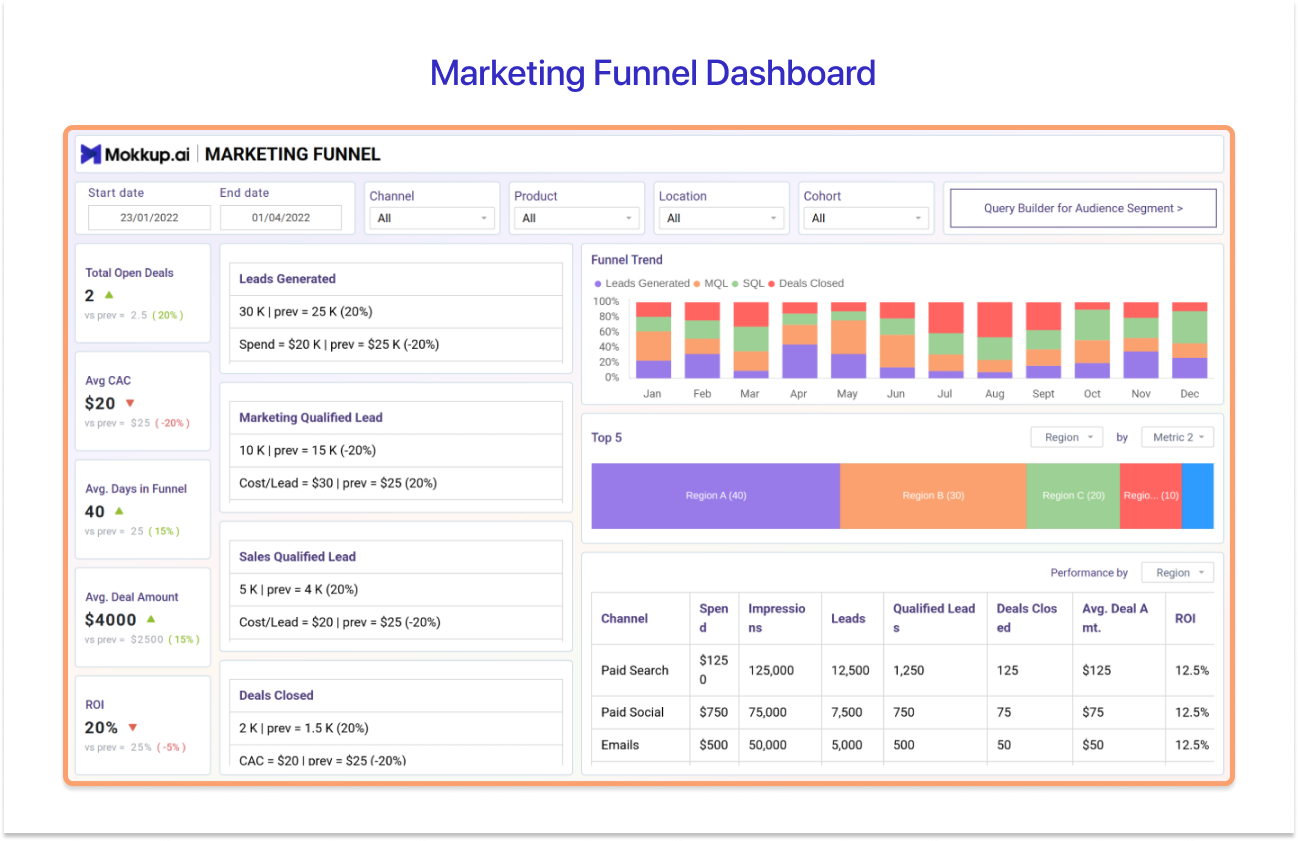Click the green SQL legend dot
The height and width of the screenshot is (841, 1298).
735,284
